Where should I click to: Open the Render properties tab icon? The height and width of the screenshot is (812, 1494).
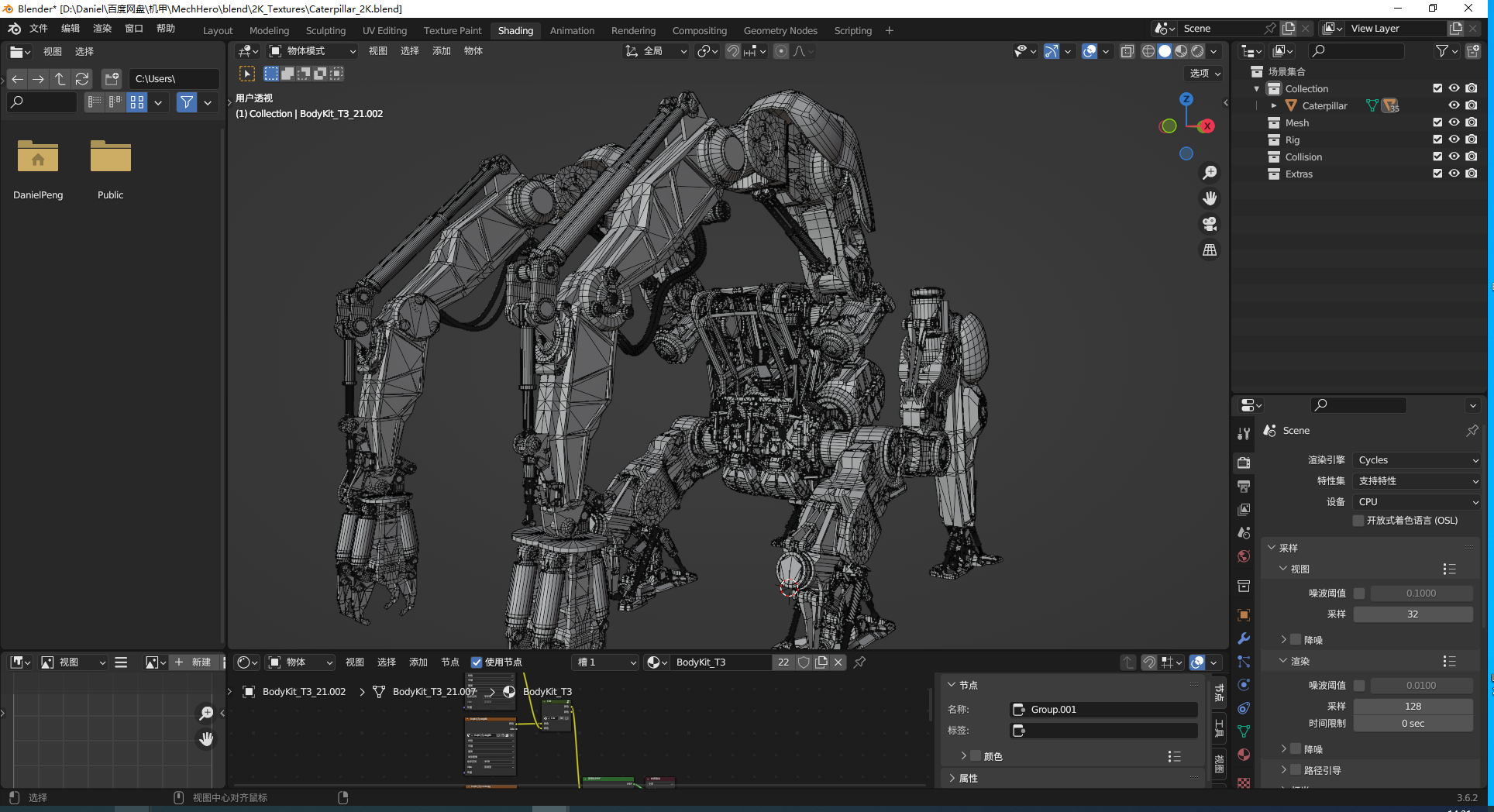pos(1244,463)
